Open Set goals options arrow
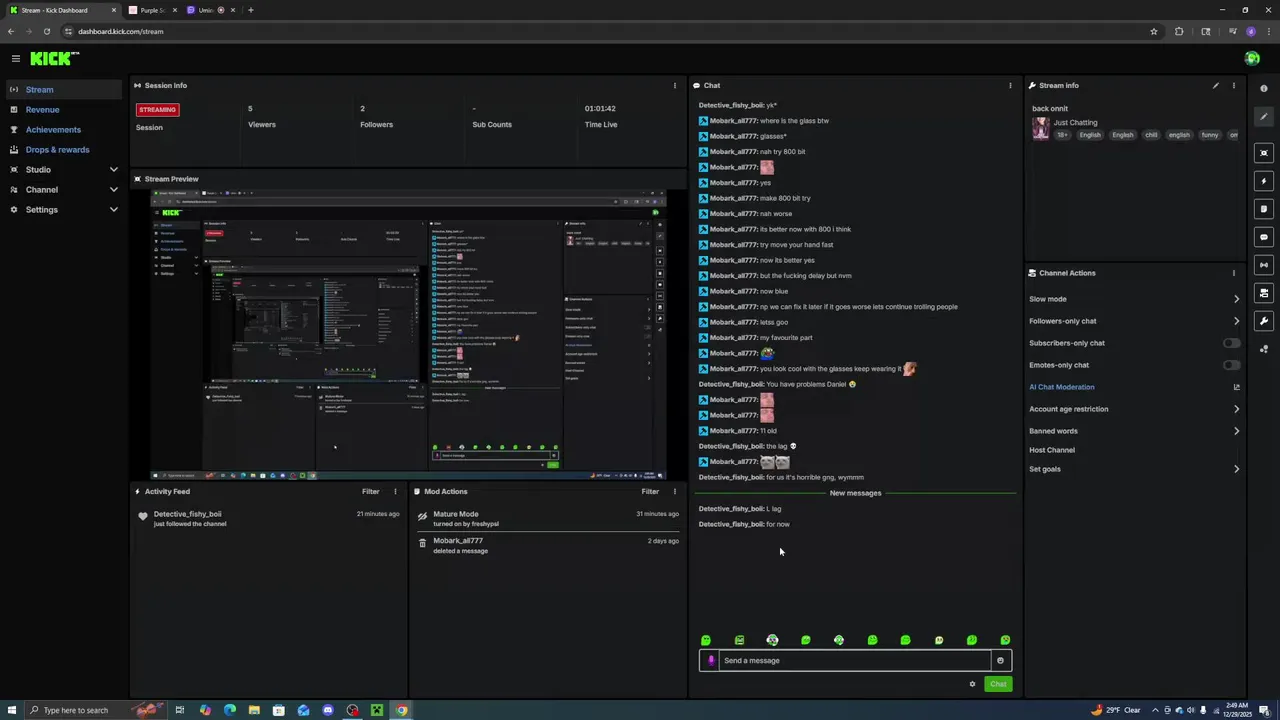This screenshot has height=720, width=1280. tap(1236, 469)
